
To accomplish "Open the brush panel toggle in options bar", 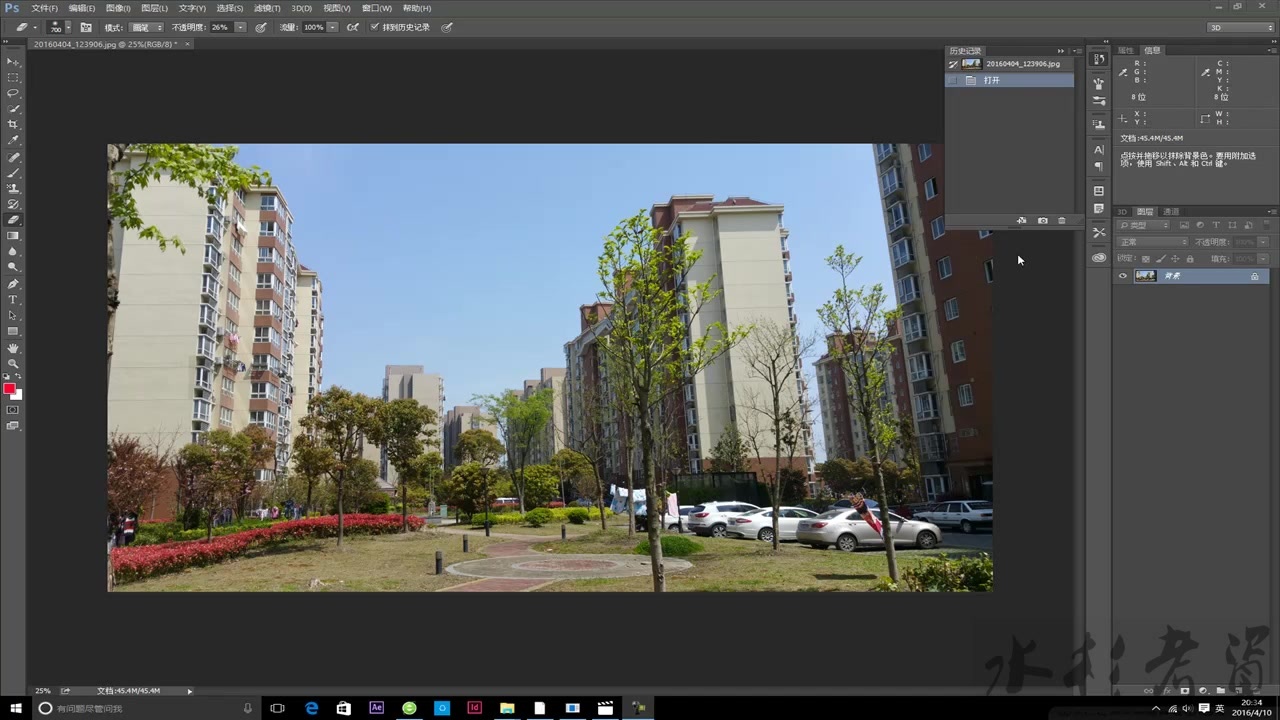I will tap(86, 27).
